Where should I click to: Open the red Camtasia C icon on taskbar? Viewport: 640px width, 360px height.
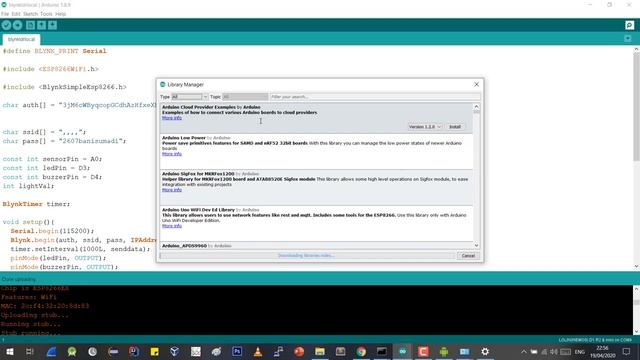423,351
